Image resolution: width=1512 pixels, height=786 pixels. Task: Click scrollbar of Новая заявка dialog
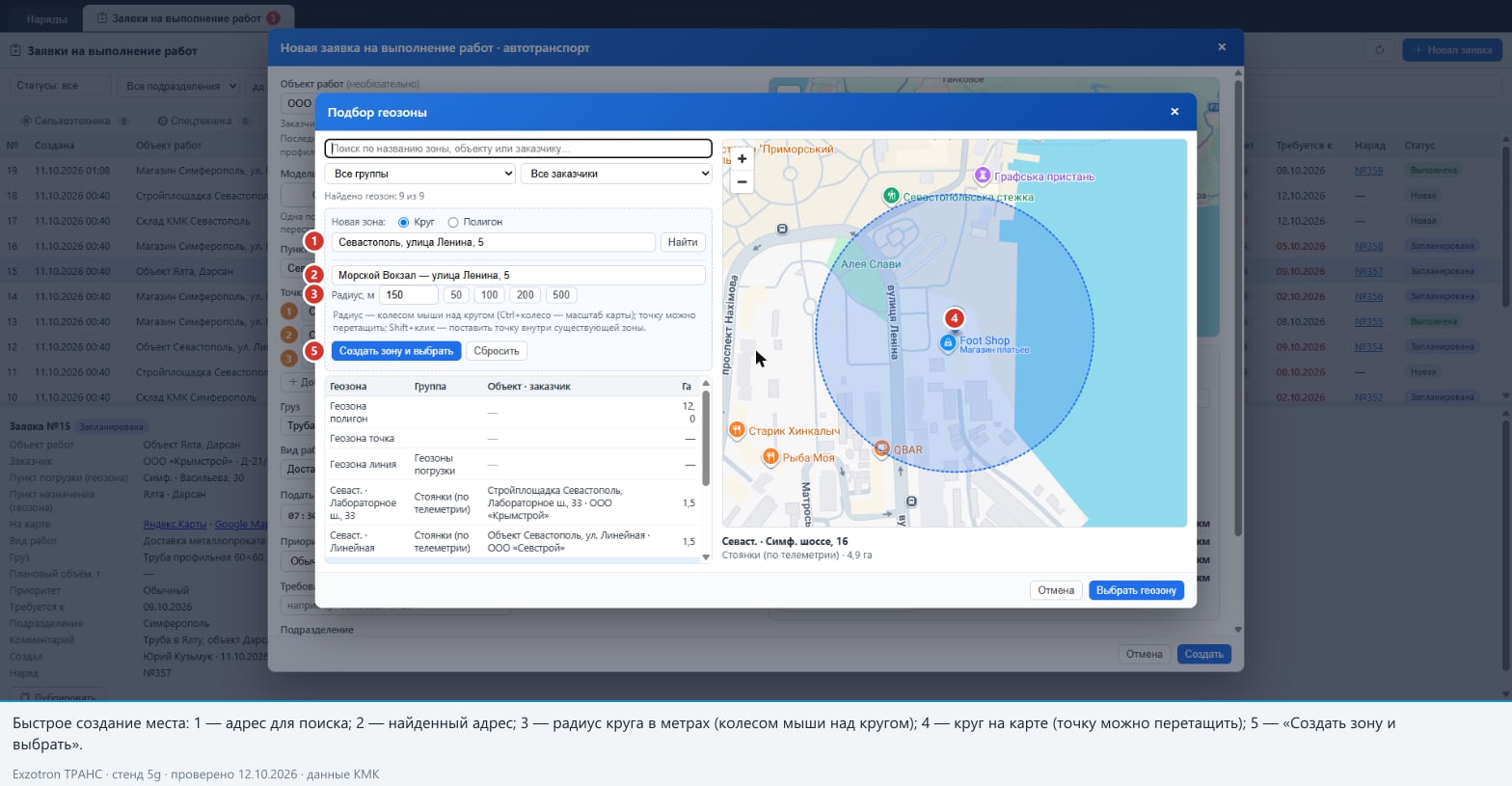click(x=1237, y=309)
